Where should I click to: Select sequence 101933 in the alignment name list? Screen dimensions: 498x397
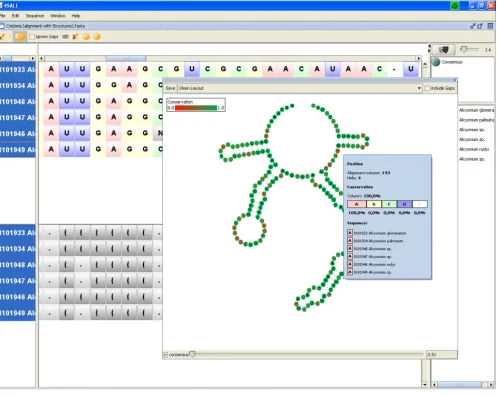(18, 69)
